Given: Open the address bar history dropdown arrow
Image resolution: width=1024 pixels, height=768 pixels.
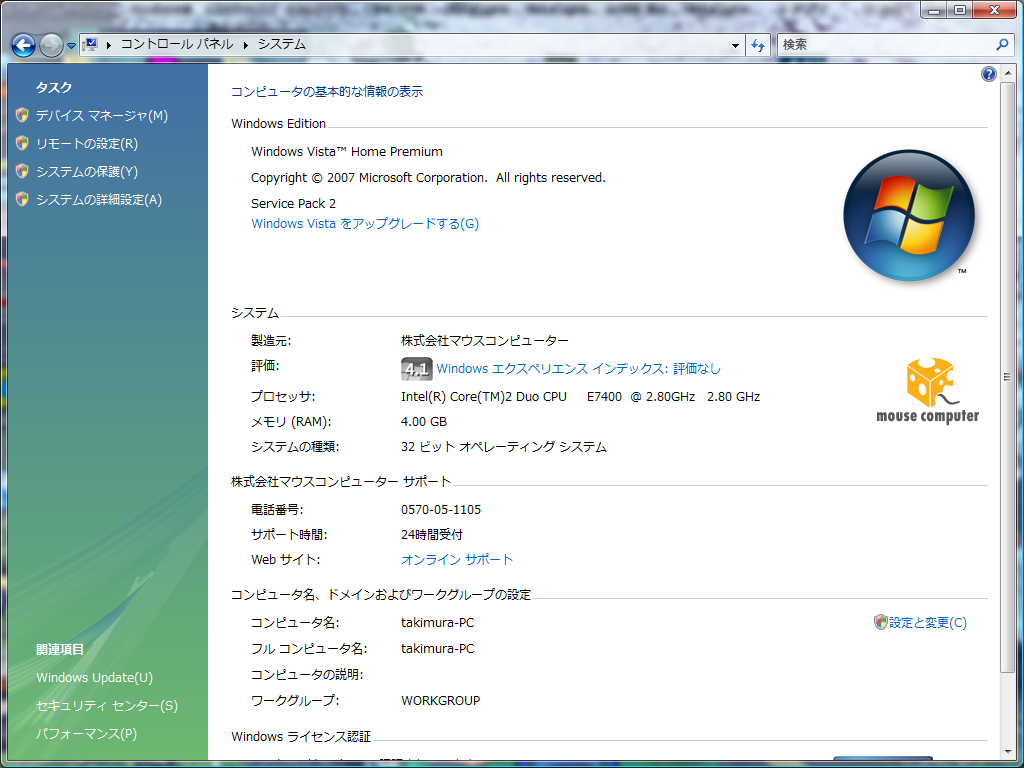Looking at the screenshot, I should pyautogui.click(x=735, y=45).
